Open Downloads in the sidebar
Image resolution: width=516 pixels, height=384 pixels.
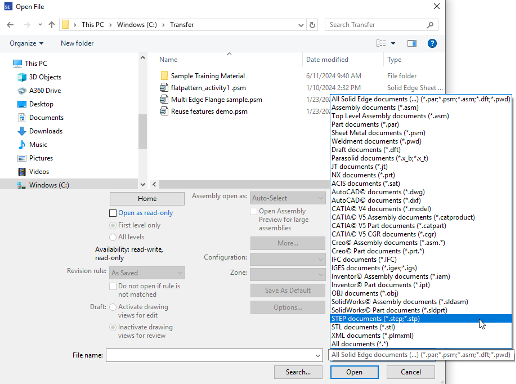(46, 131)
